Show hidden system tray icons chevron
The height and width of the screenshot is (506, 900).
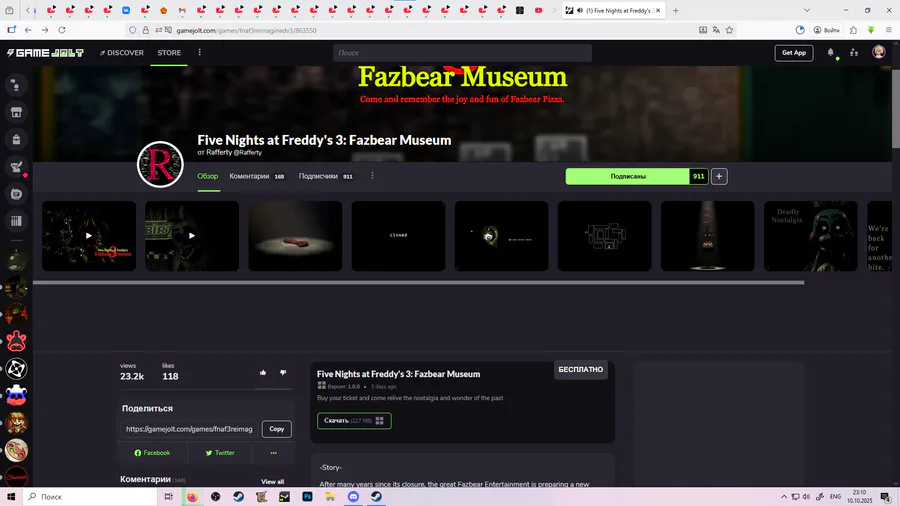coord(783,497)
